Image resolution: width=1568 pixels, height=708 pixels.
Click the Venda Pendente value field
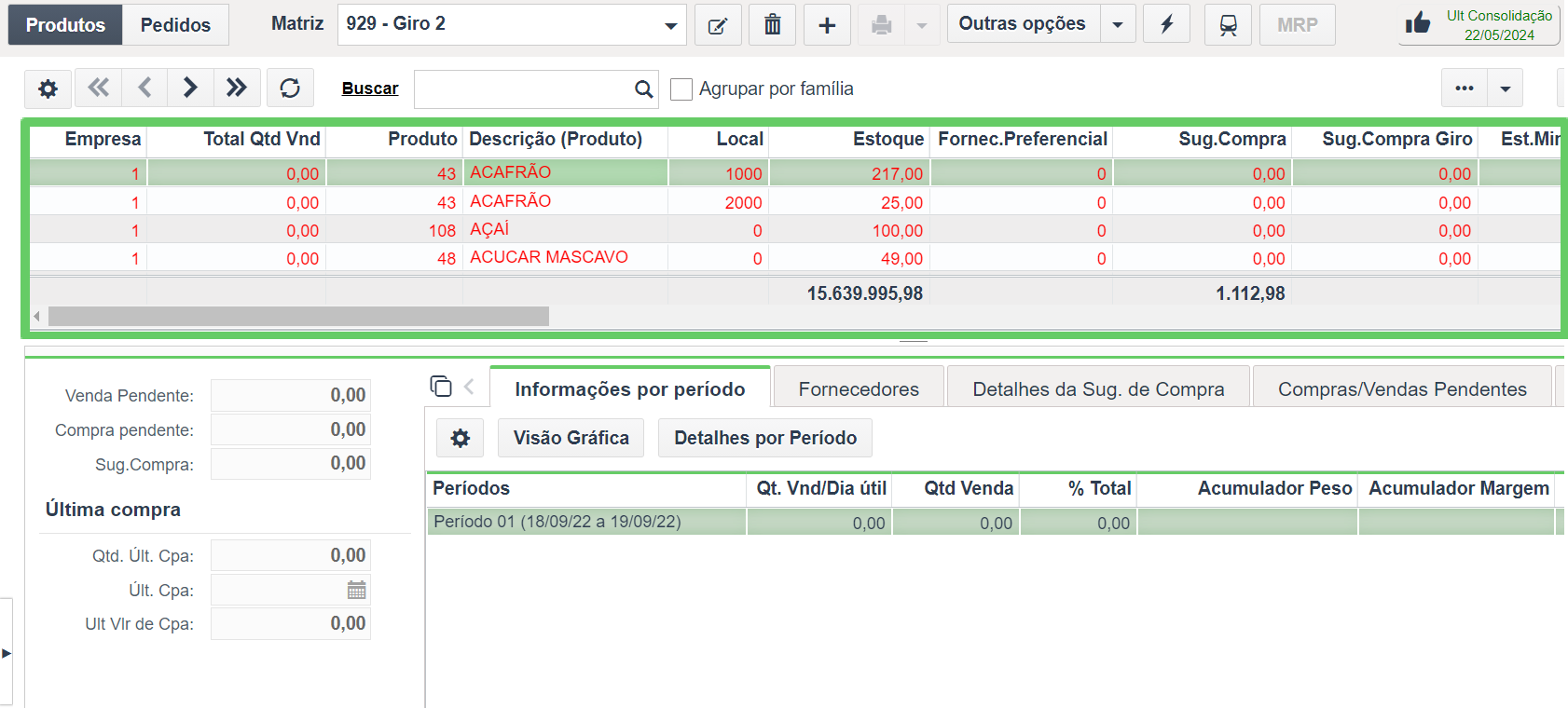(x=291, y=395)
